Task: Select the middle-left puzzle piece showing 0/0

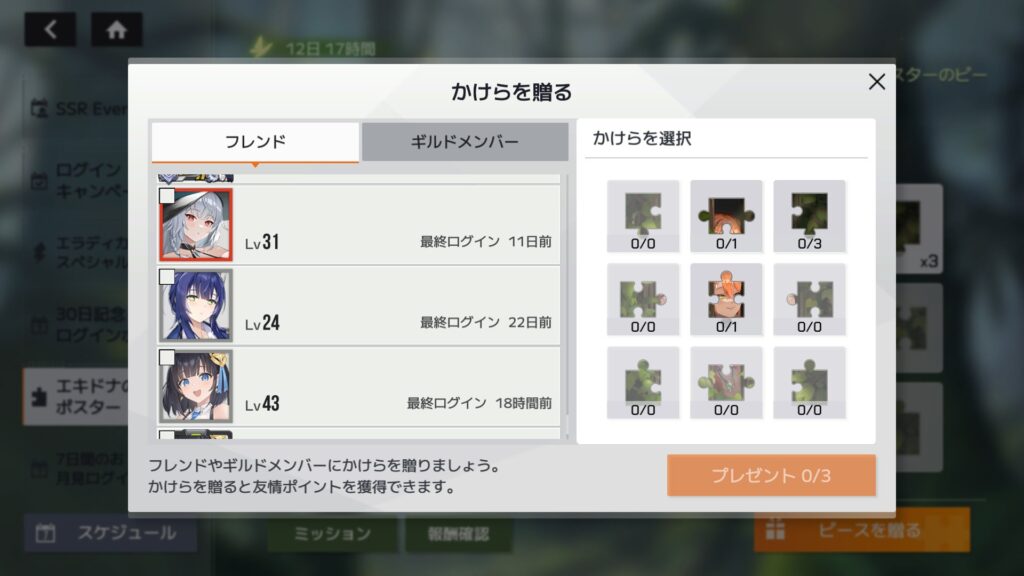Action: tap(643, 300)
